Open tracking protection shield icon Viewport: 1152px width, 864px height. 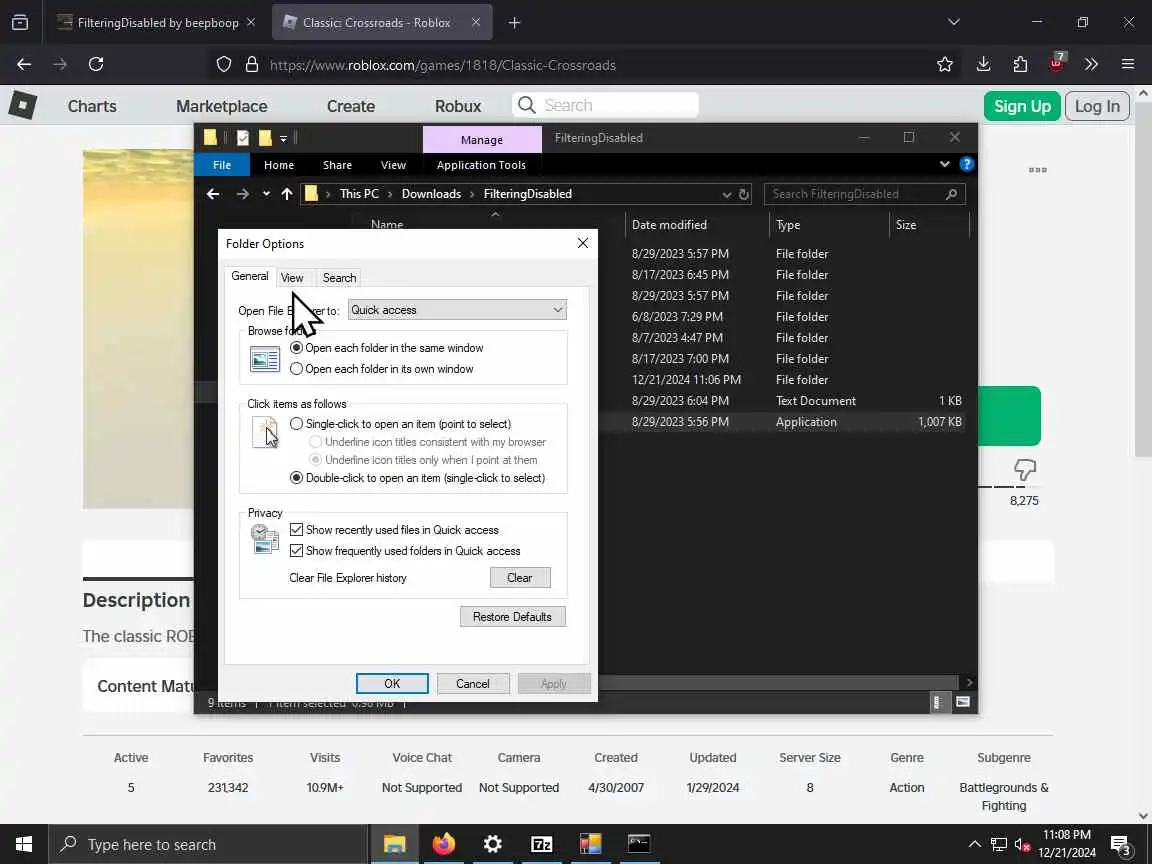(224, 65)
